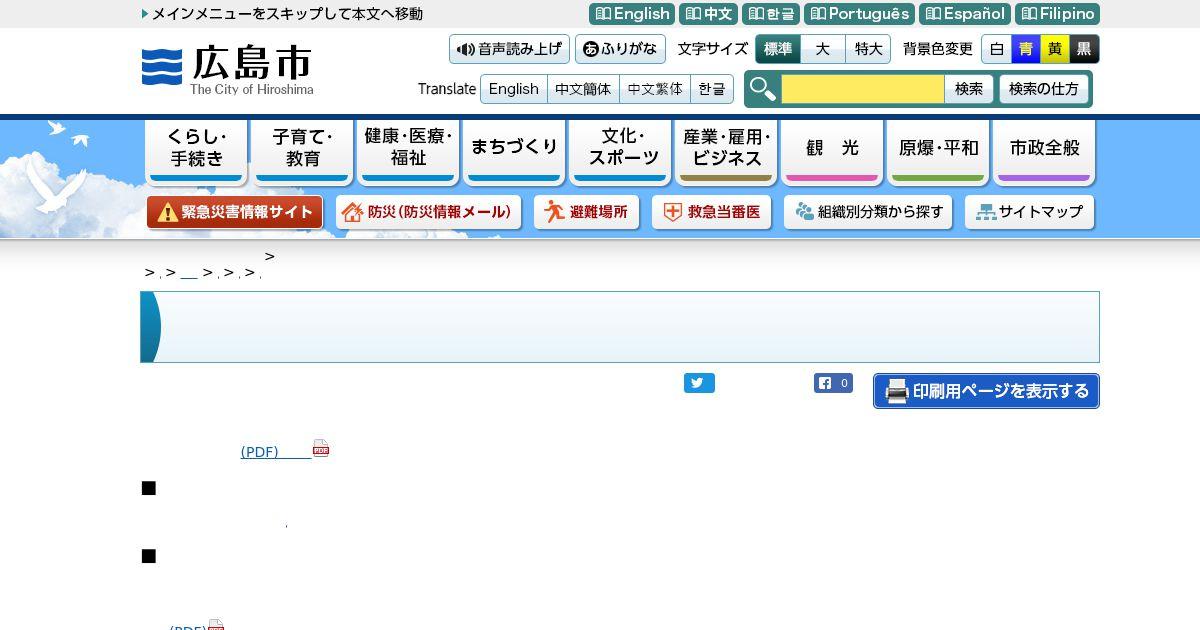Click the PDF file icon beside first link

(321, 448)
